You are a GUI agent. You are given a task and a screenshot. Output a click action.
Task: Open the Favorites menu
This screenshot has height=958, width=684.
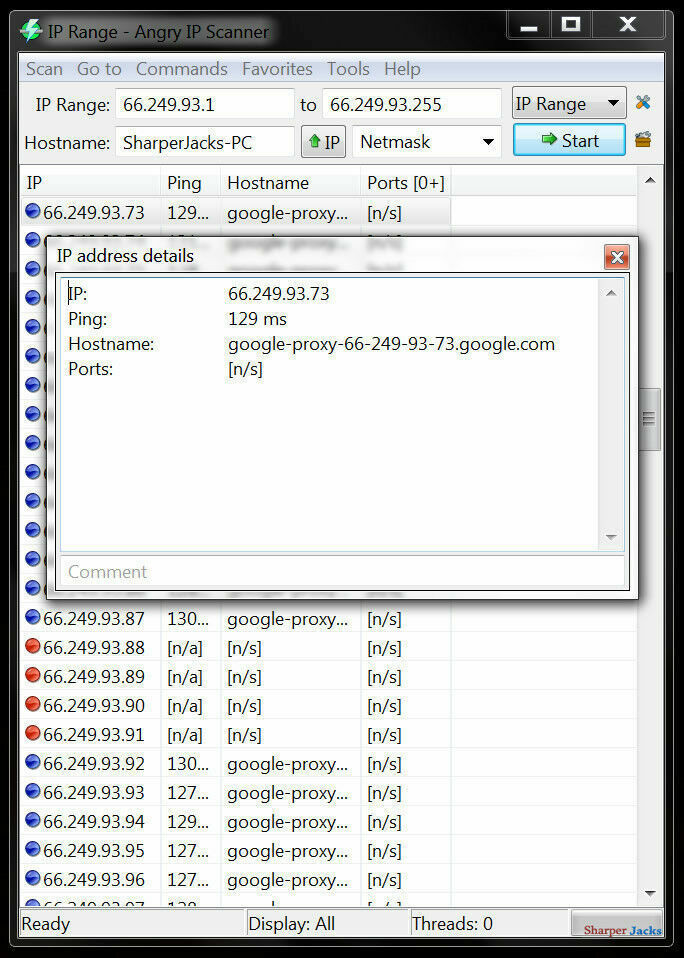click(277, 69)
